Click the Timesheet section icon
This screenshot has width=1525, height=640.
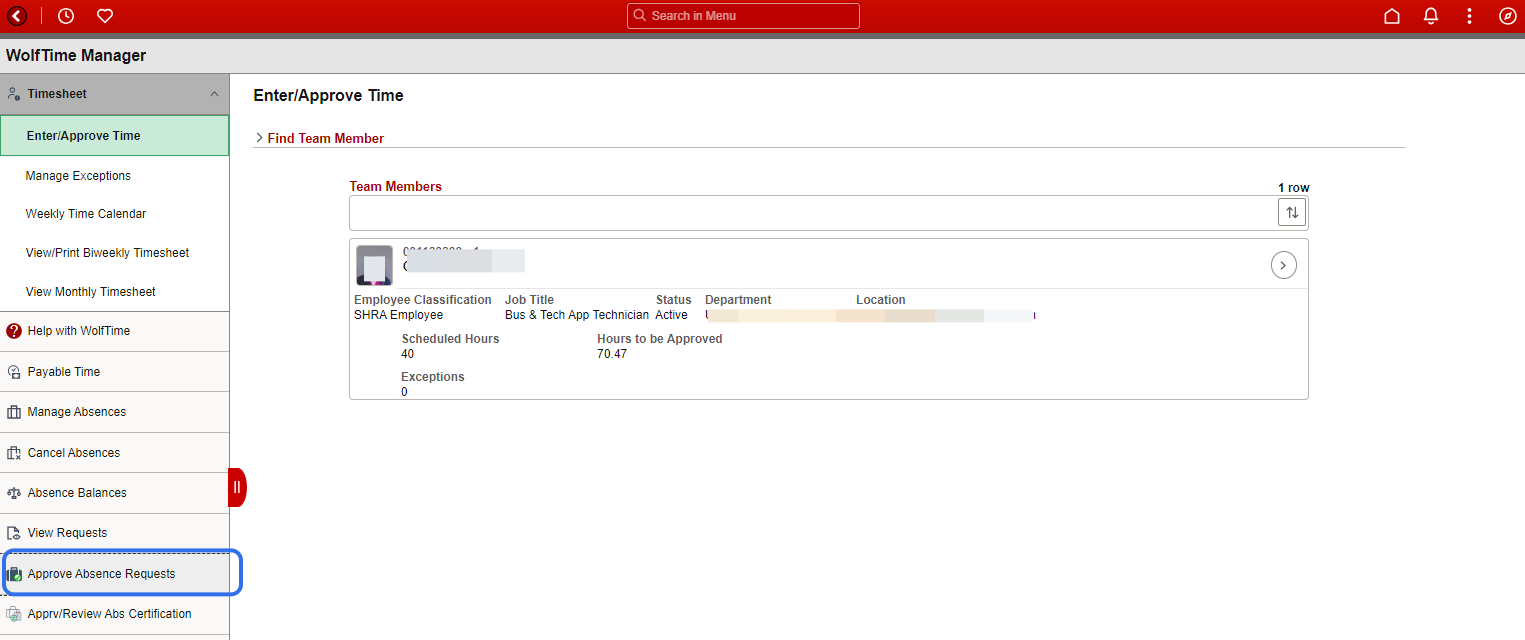(14, 94)
